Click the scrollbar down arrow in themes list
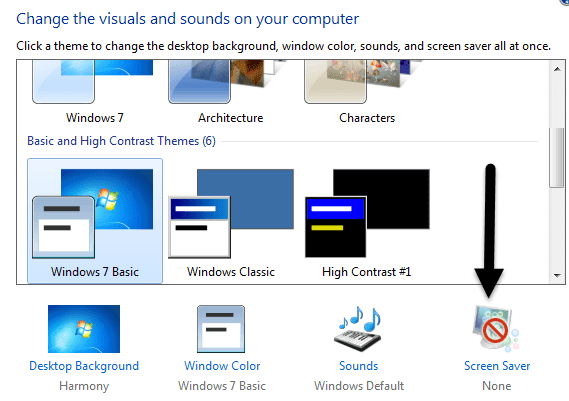Viewport: 569px width, 401px height. [x=557, y=276]
